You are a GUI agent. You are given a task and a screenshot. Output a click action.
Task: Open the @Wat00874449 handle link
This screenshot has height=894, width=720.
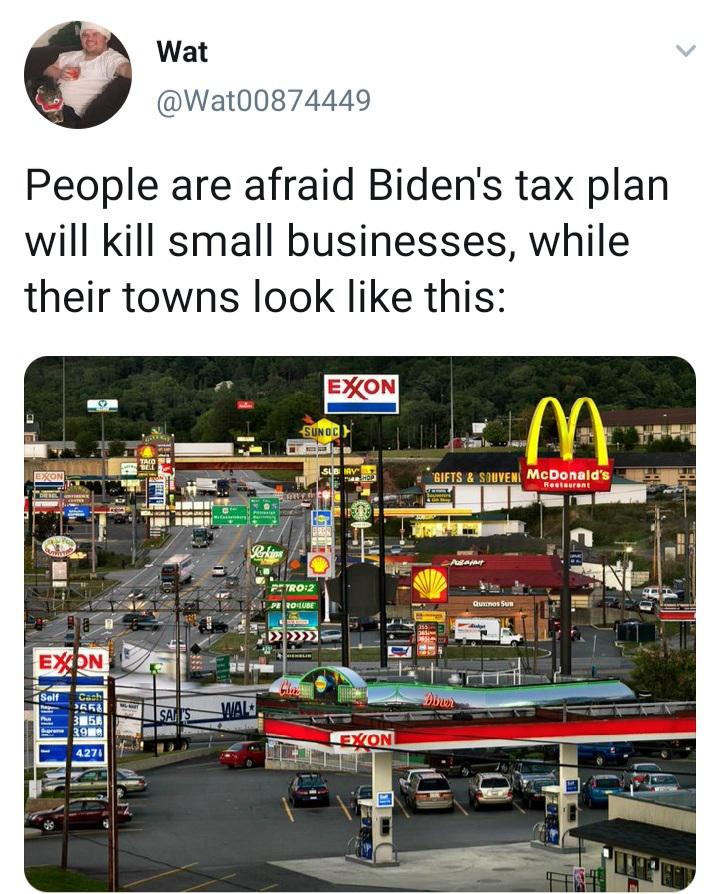pyautogui.click(x=263, y=100)
